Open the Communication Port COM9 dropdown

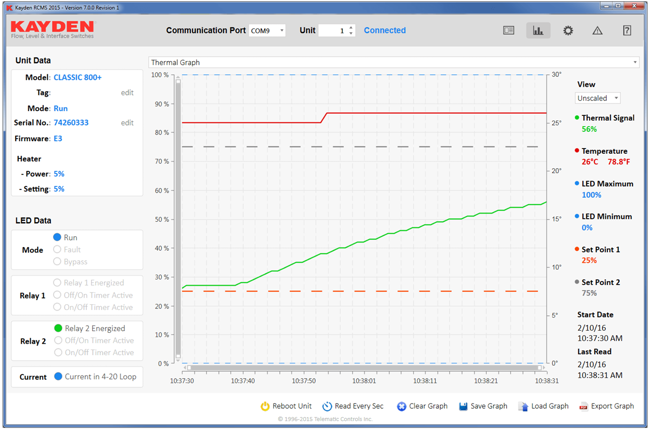coord(267,30)
